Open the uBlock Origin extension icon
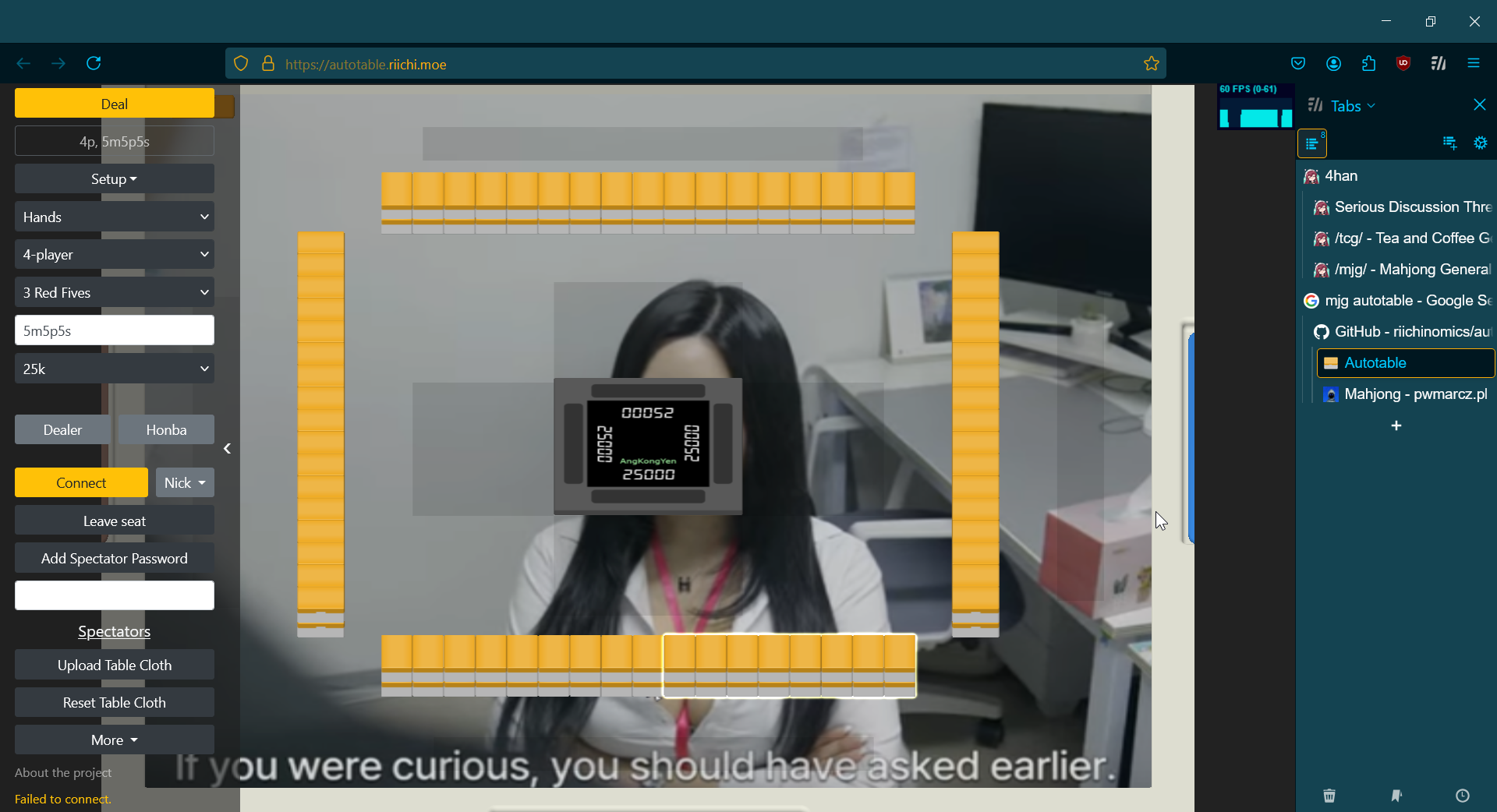The height and width of the screenshot is (812, 1497). (x=1403, y=63)
